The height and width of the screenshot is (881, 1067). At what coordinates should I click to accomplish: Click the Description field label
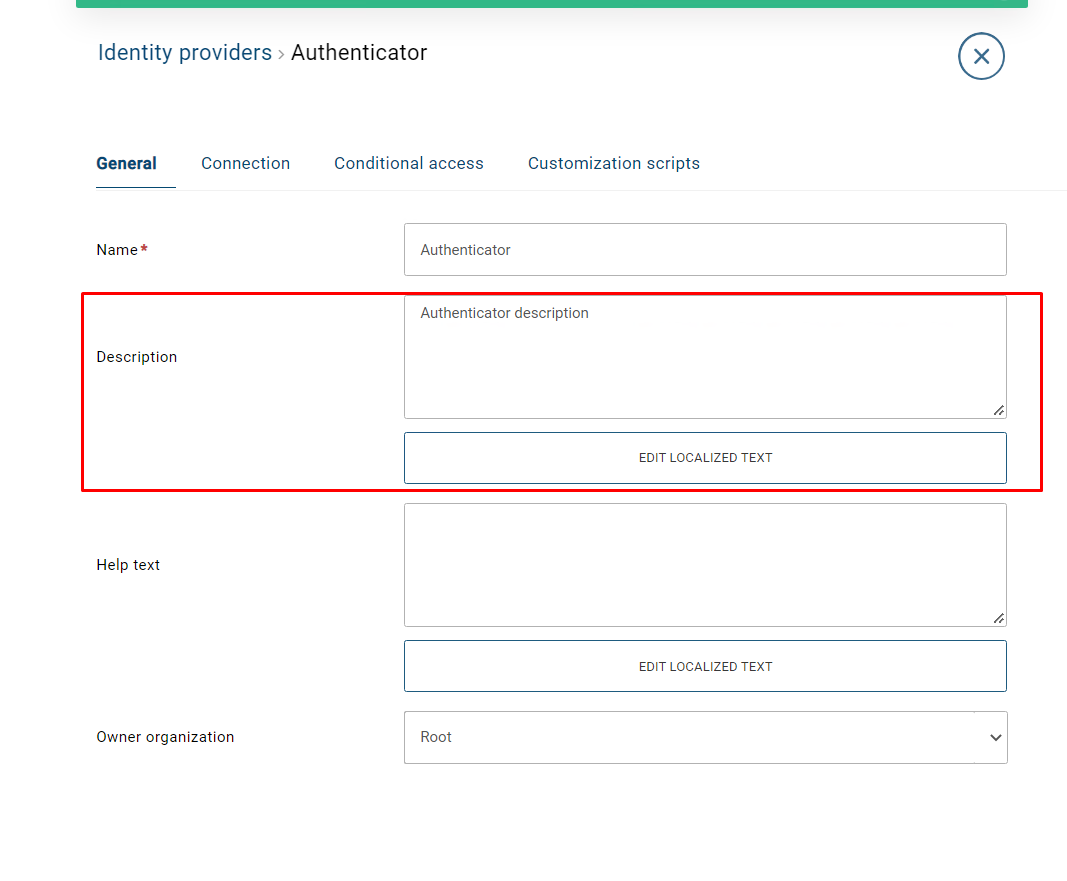pos(136,357)
